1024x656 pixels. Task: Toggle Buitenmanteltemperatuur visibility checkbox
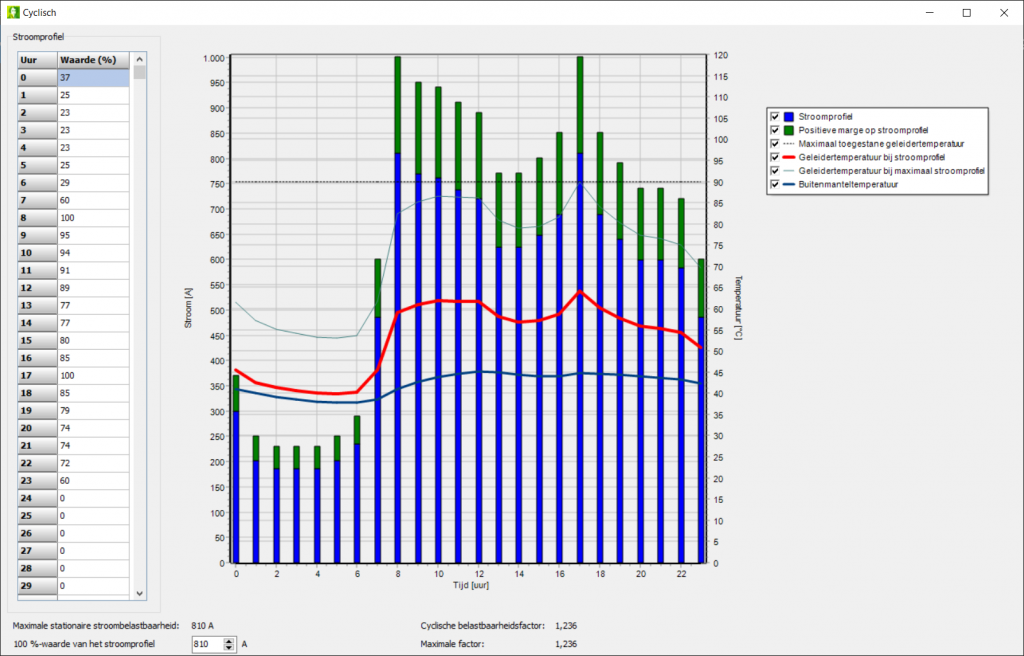click(775, 184)
